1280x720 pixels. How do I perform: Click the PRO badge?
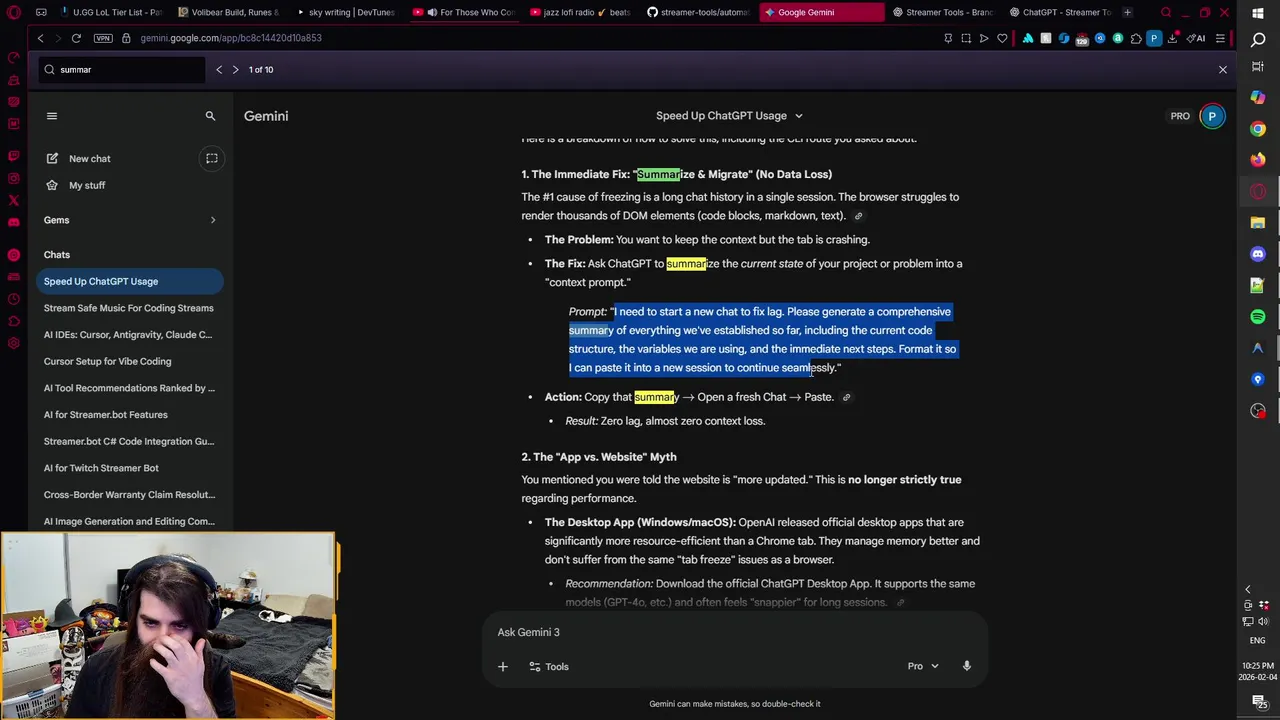pyautogui.click(x=1180, y=116)
